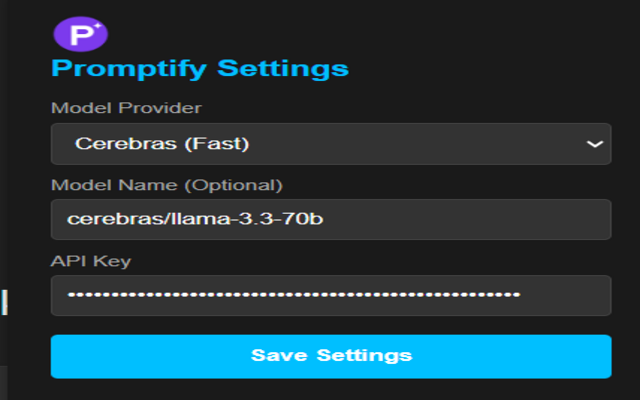This screenshot has height=400, width=640.
Task: Click the cerebras/llama-3.3-70b text
Action: (x=195, y=219)
